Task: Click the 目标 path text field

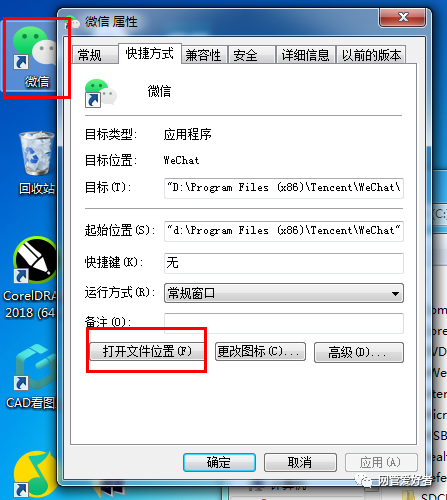Action: [284, 188]
